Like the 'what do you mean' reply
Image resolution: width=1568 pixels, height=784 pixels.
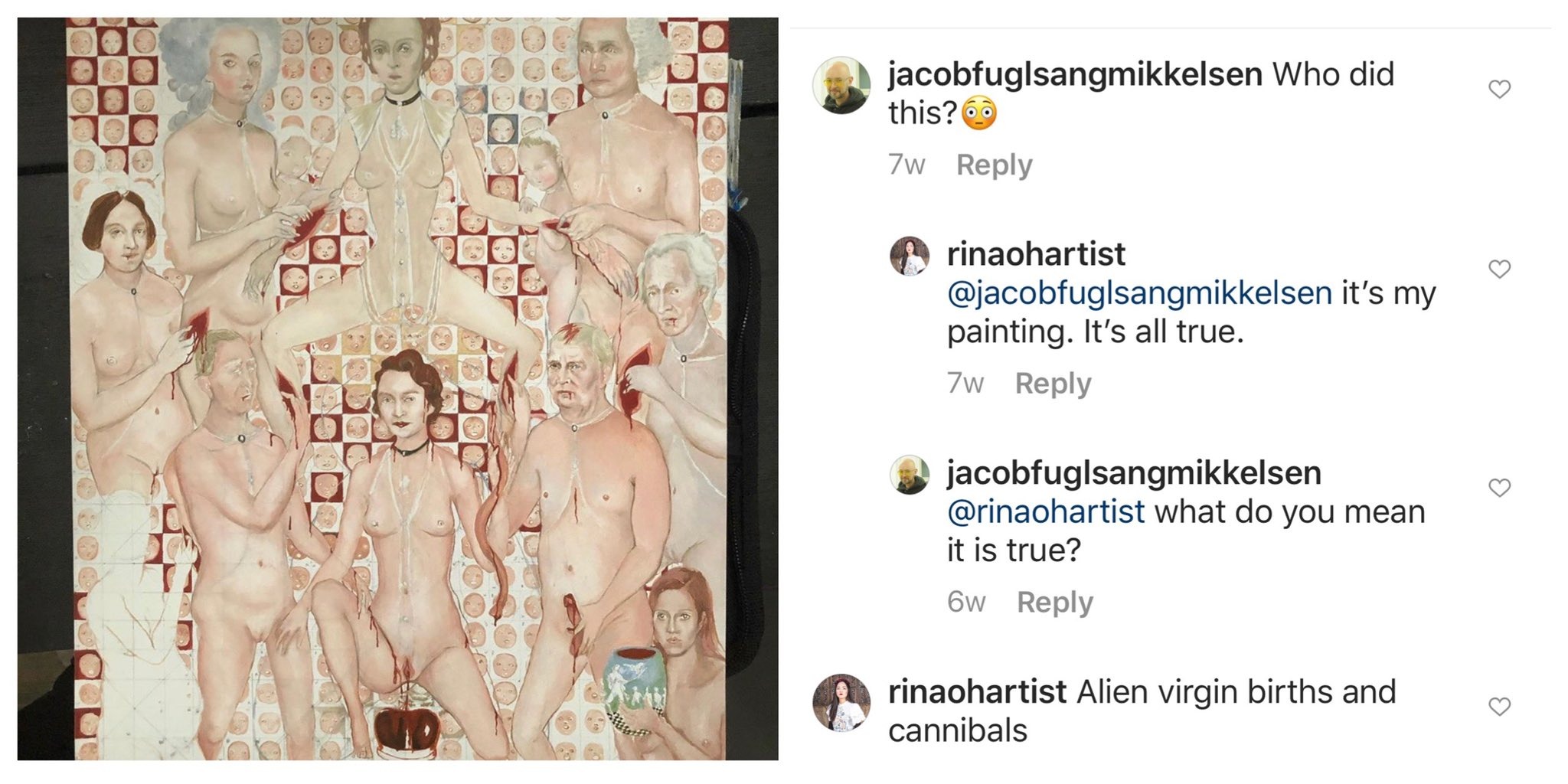click(x=1499, y=488)
